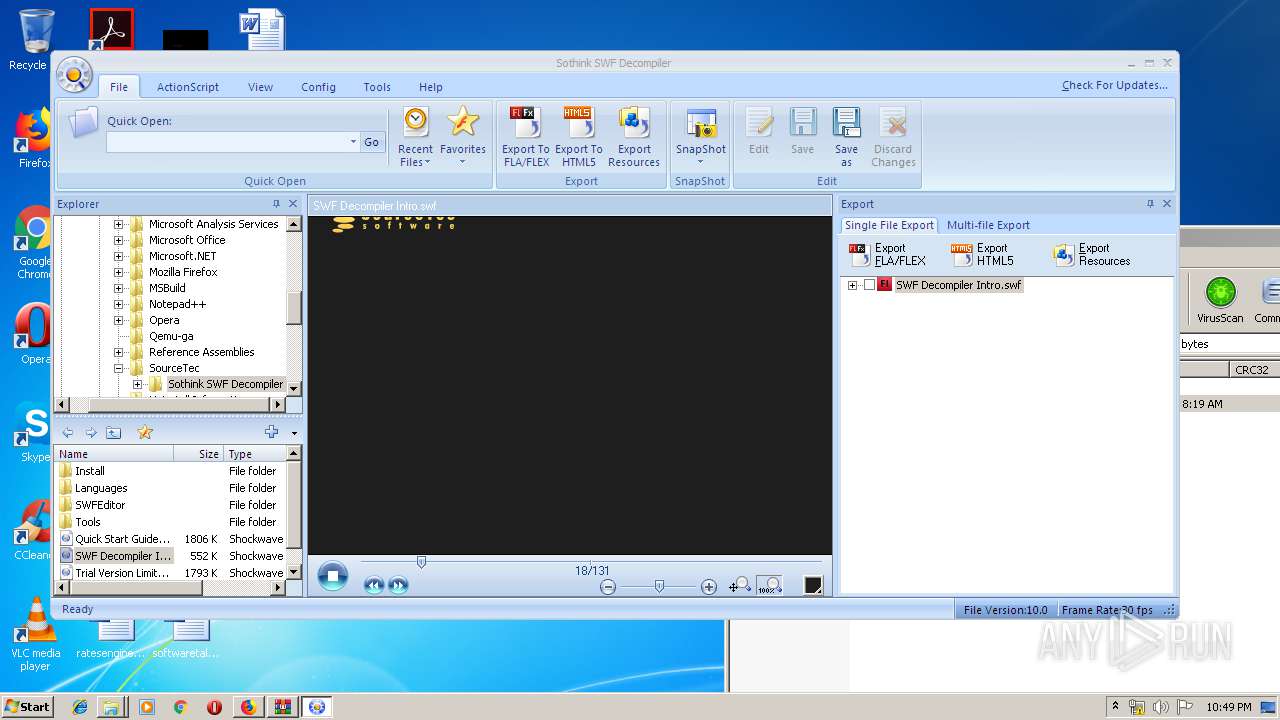Open the Config ribbon tab

[318, 87]
